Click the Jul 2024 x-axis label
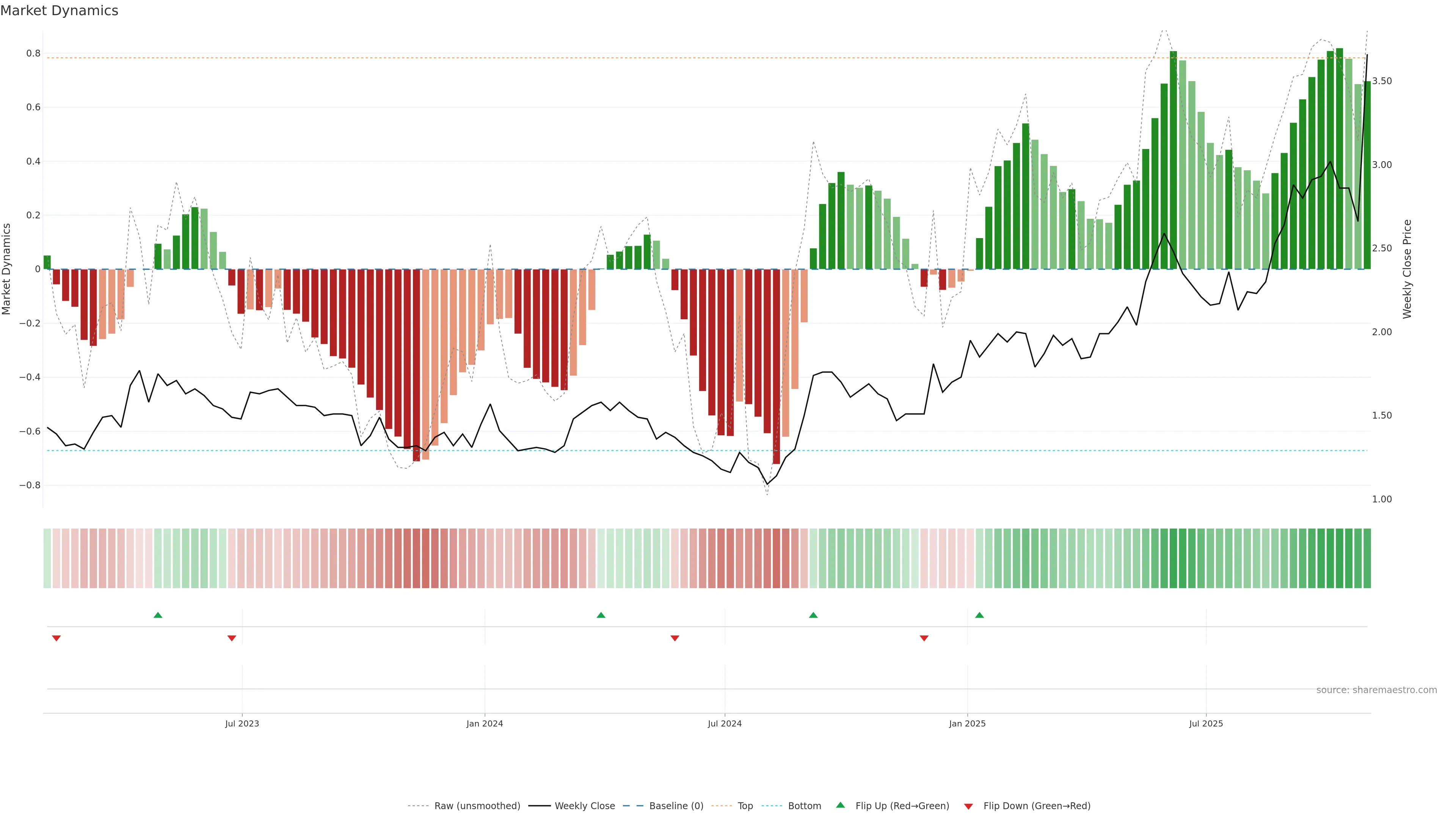This screenshot has width=1456, height=819. click(725, 723)
